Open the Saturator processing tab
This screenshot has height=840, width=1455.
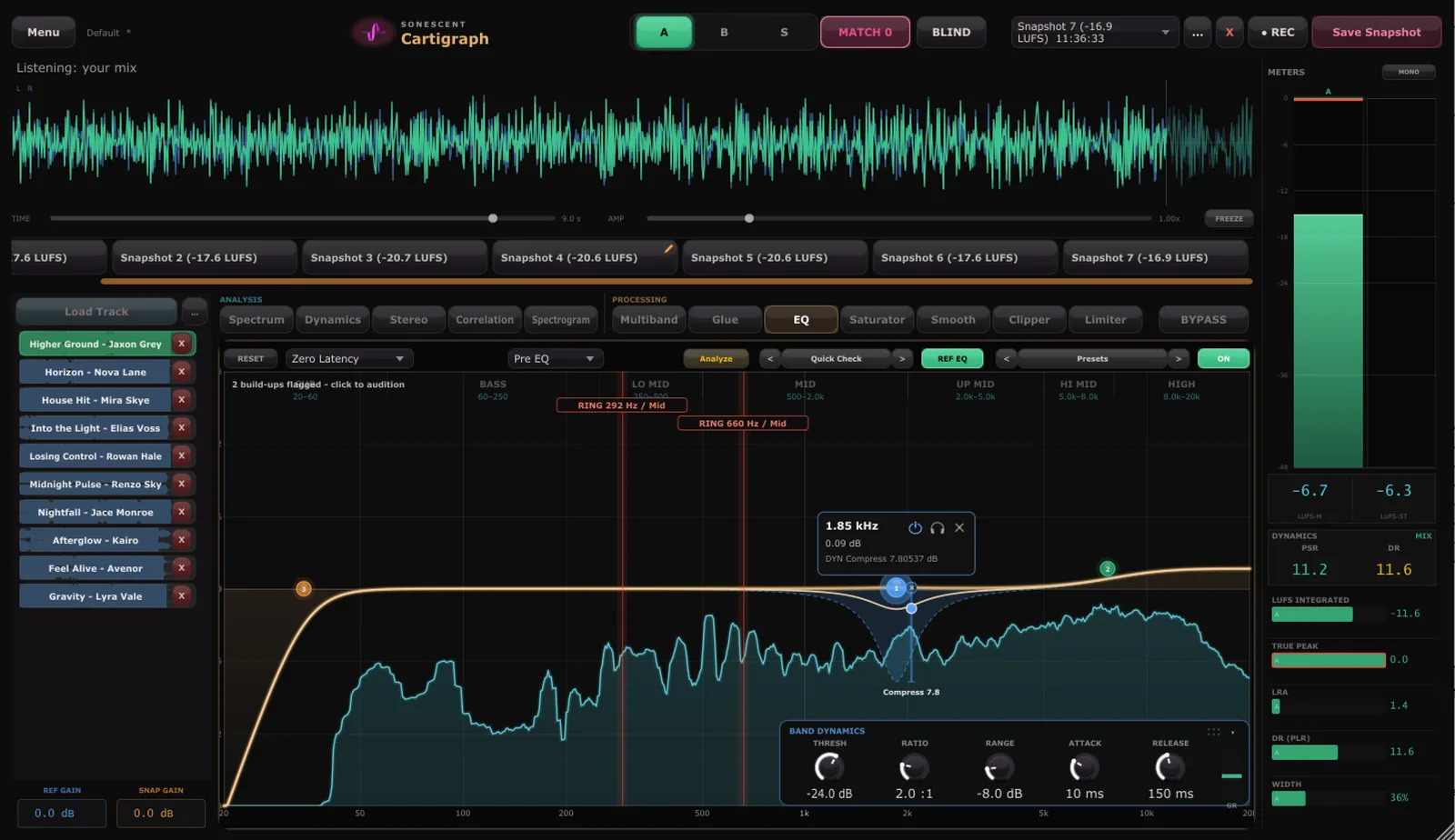point(877,320)
